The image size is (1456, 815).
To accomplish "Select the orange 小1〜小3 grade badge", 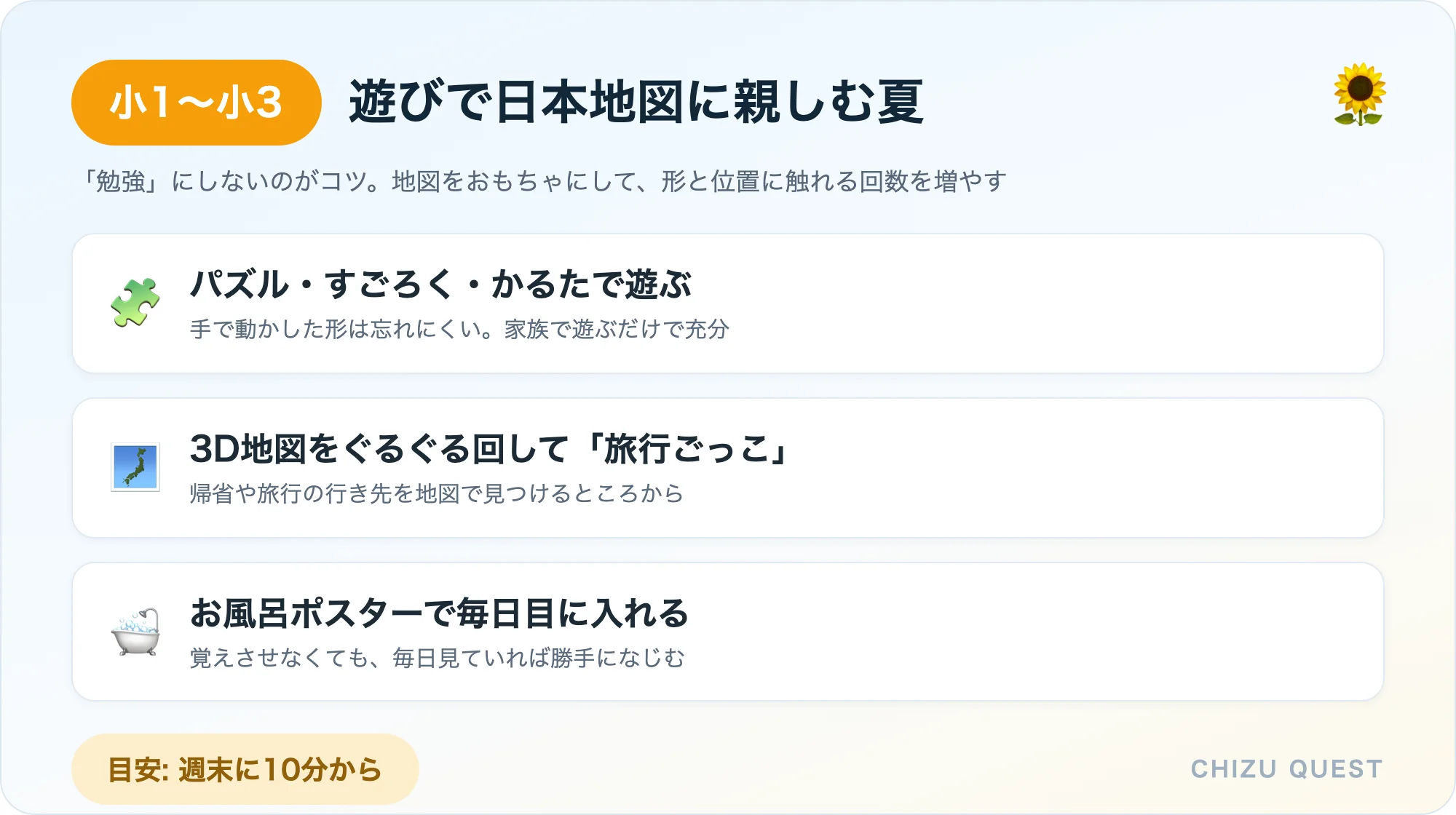I will [197, 103].
